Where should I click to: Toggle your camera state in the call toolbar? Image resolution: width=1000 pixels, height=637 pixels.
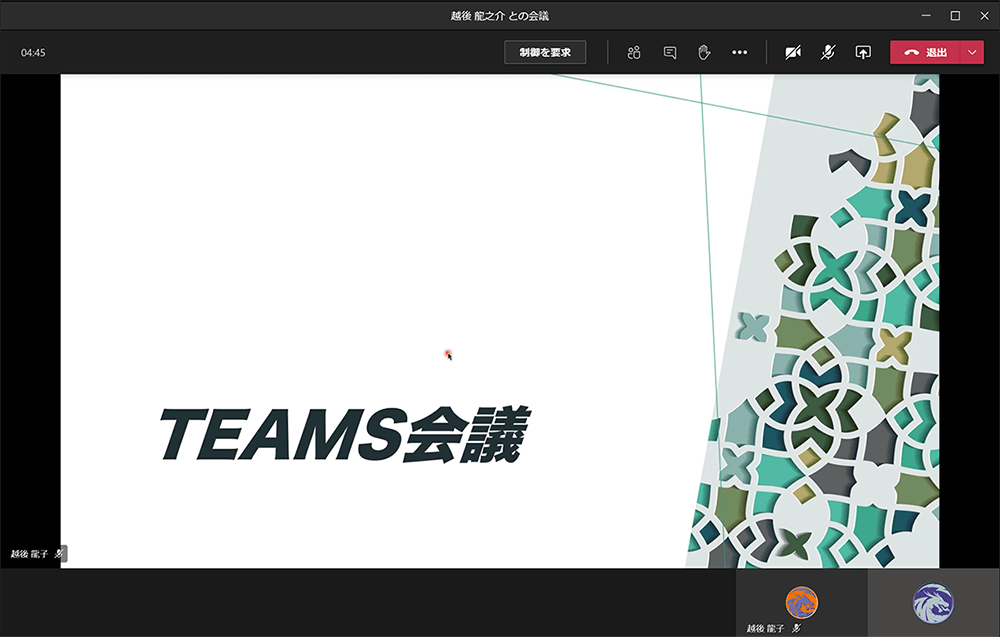pos(792,51)
